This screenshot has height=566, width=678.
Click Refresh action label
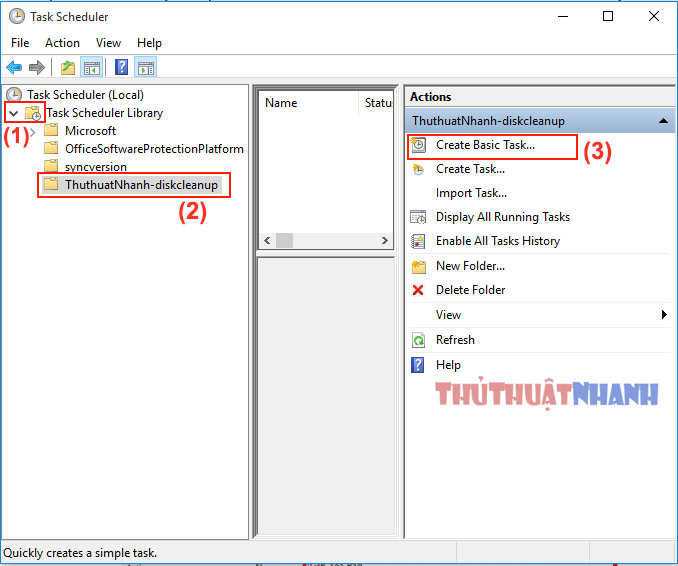[x=455, y=340]
